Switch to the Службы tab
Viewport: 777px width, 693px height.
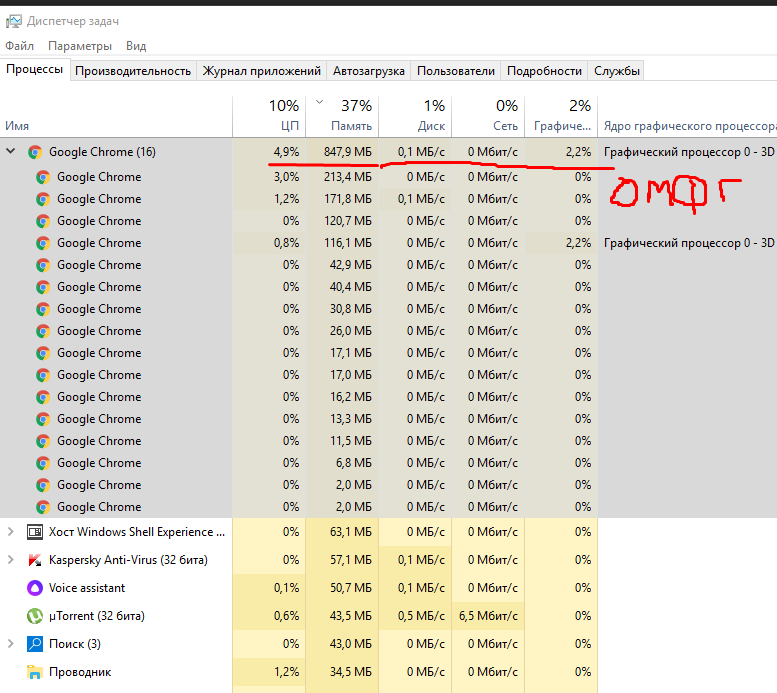[616, 71]
